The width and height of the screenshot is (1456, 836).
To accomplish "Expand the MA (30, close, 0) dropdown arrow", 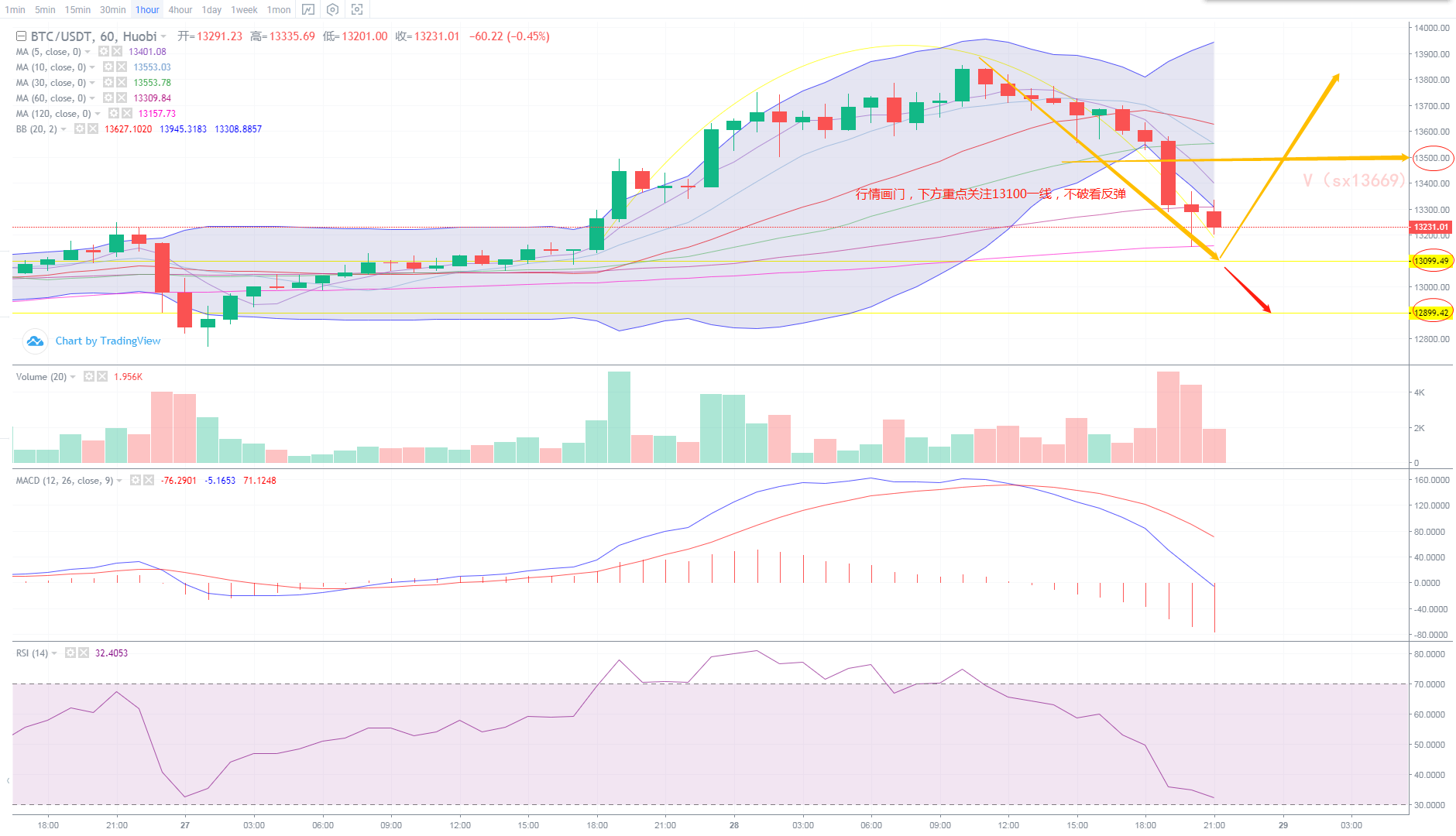I will coord(93,83).
